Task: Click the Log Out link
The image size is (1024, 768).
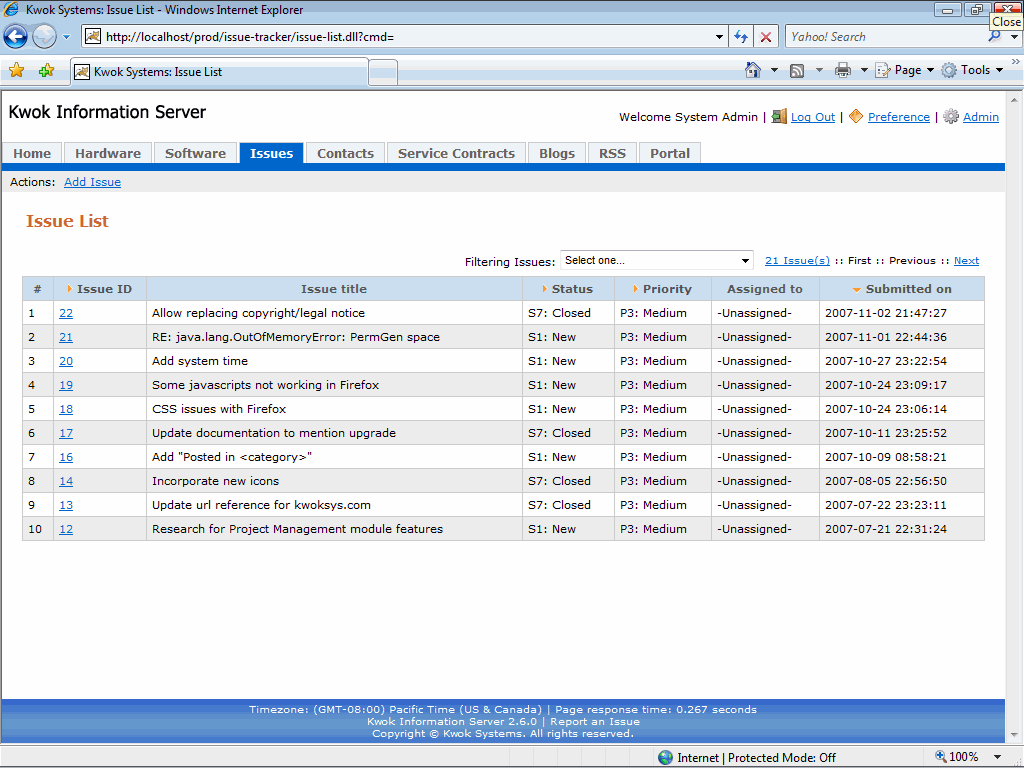Action: coord(812,117)
